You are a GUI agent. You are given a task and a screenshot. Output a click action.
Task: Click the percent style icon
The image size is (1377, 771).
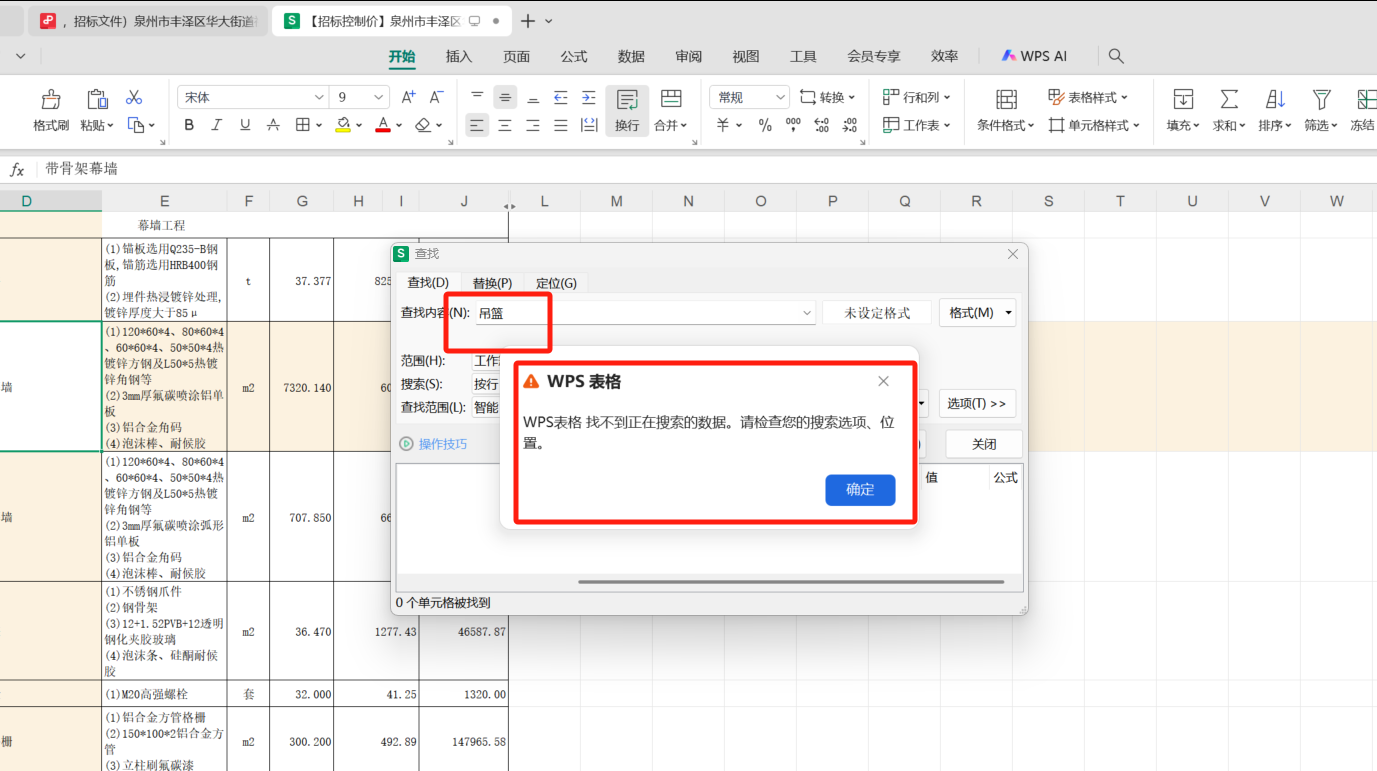pos(765,125)
